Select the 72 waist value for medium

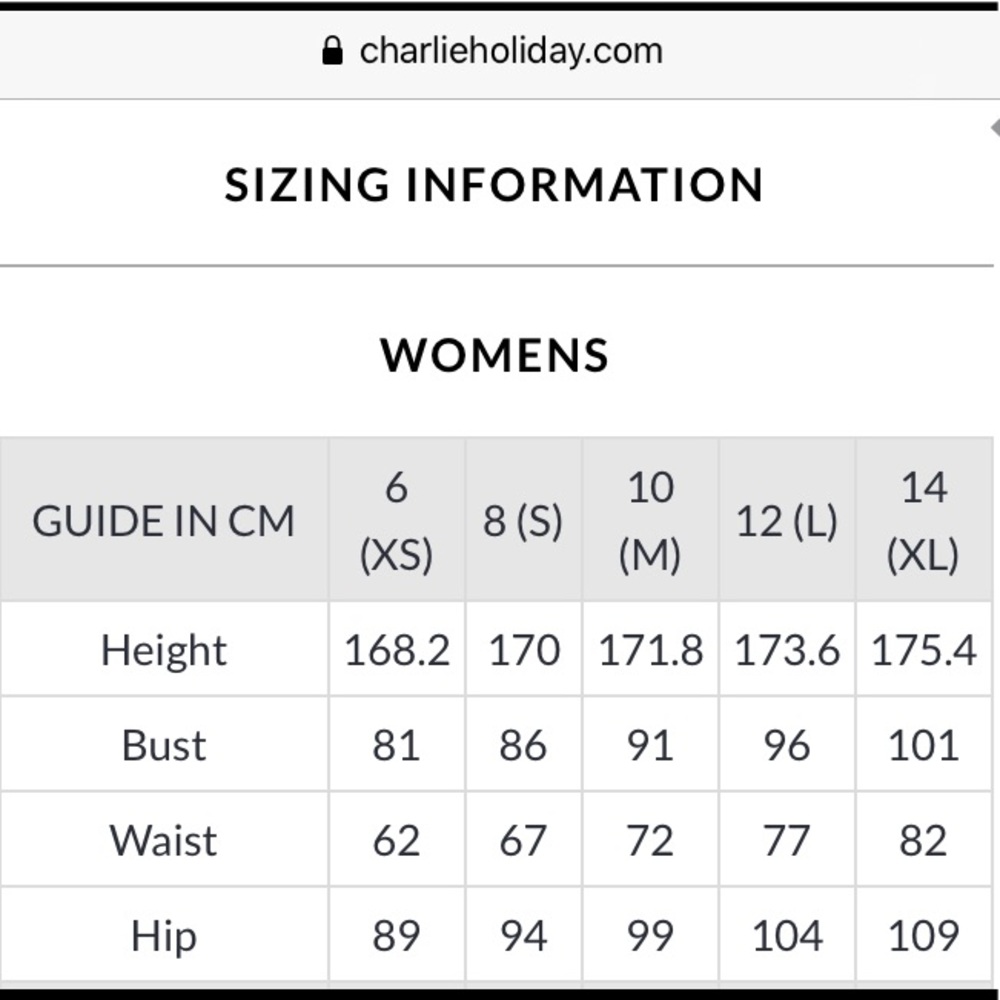(650, 839)
